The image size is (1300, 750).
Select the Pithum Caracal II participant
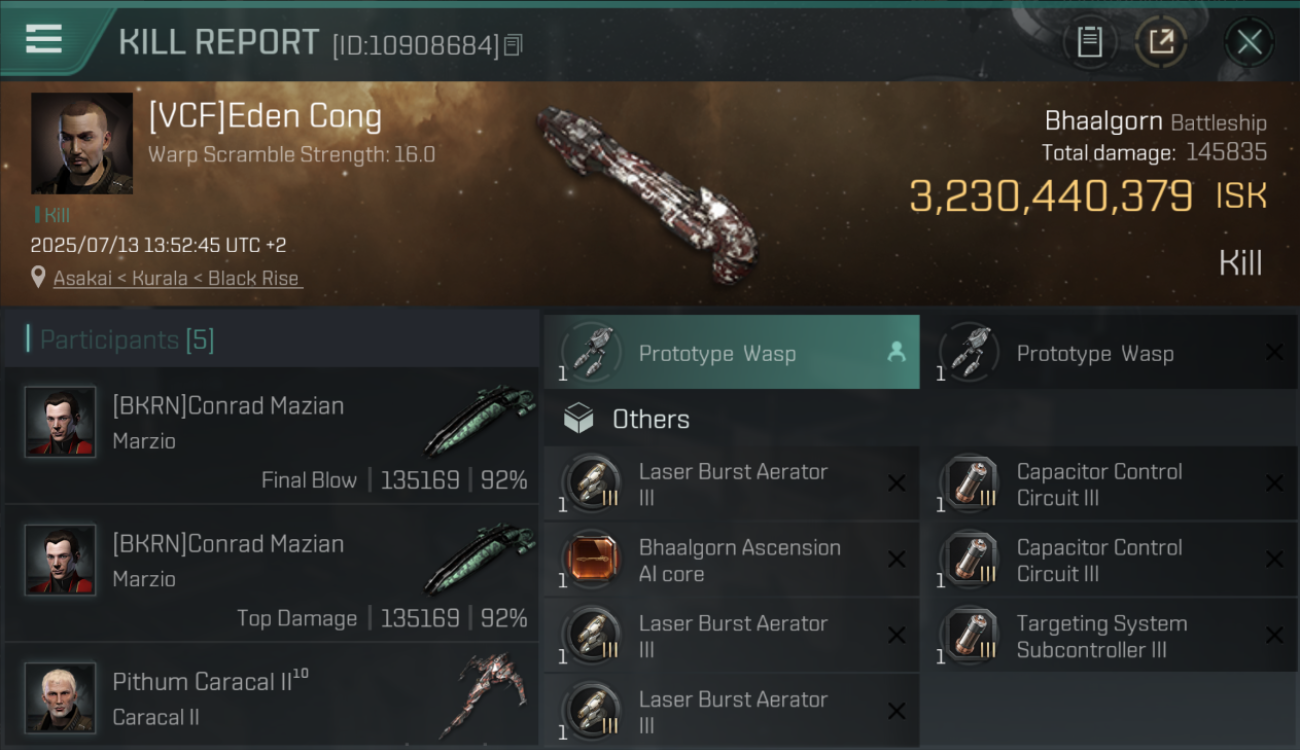tap(271, 696)
